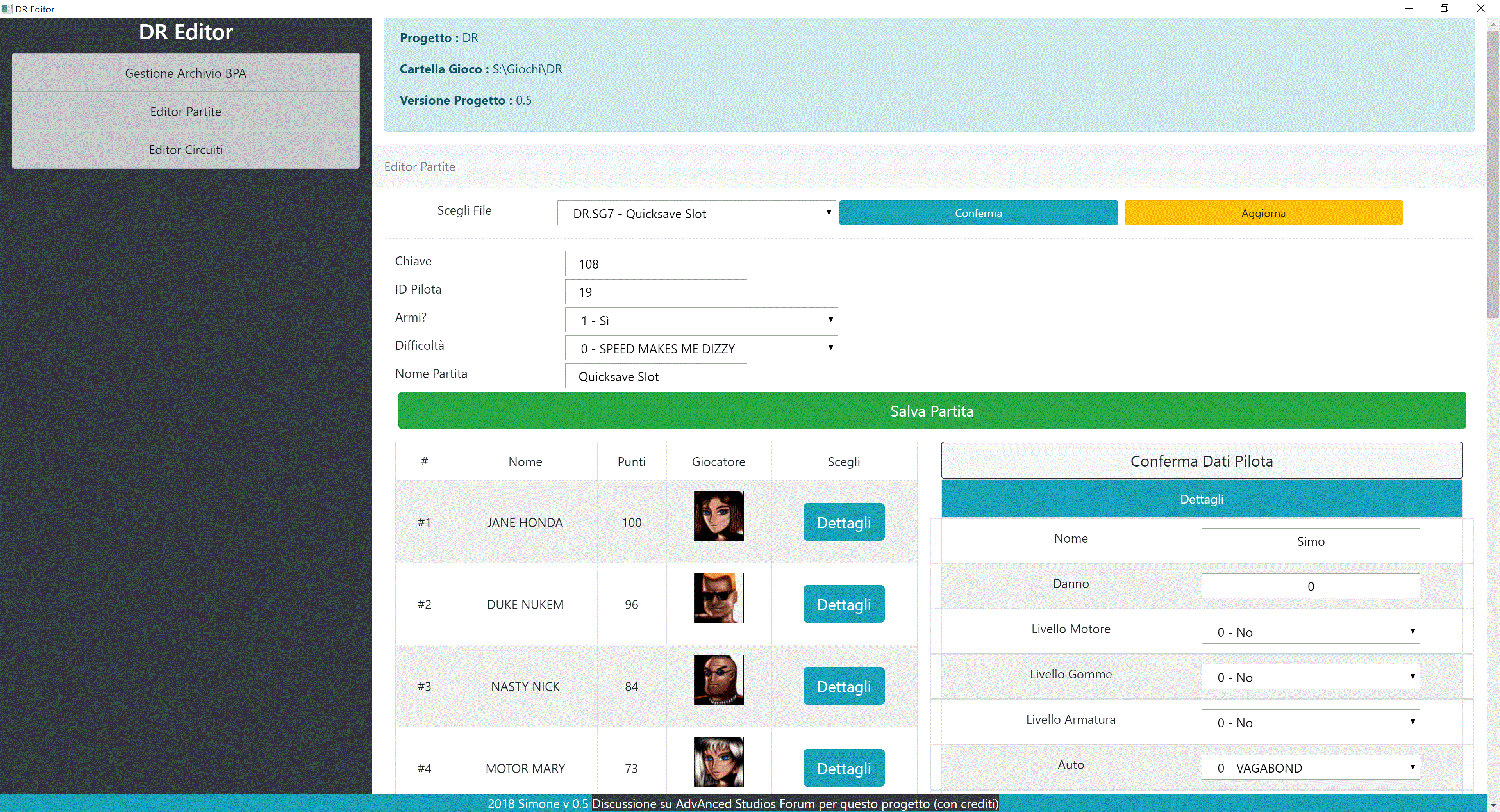Image resolution: width=1500 pixels, height=812 pixels.
Task: Open the Scegli File dropdown
Action: click(x=696, y=213)
